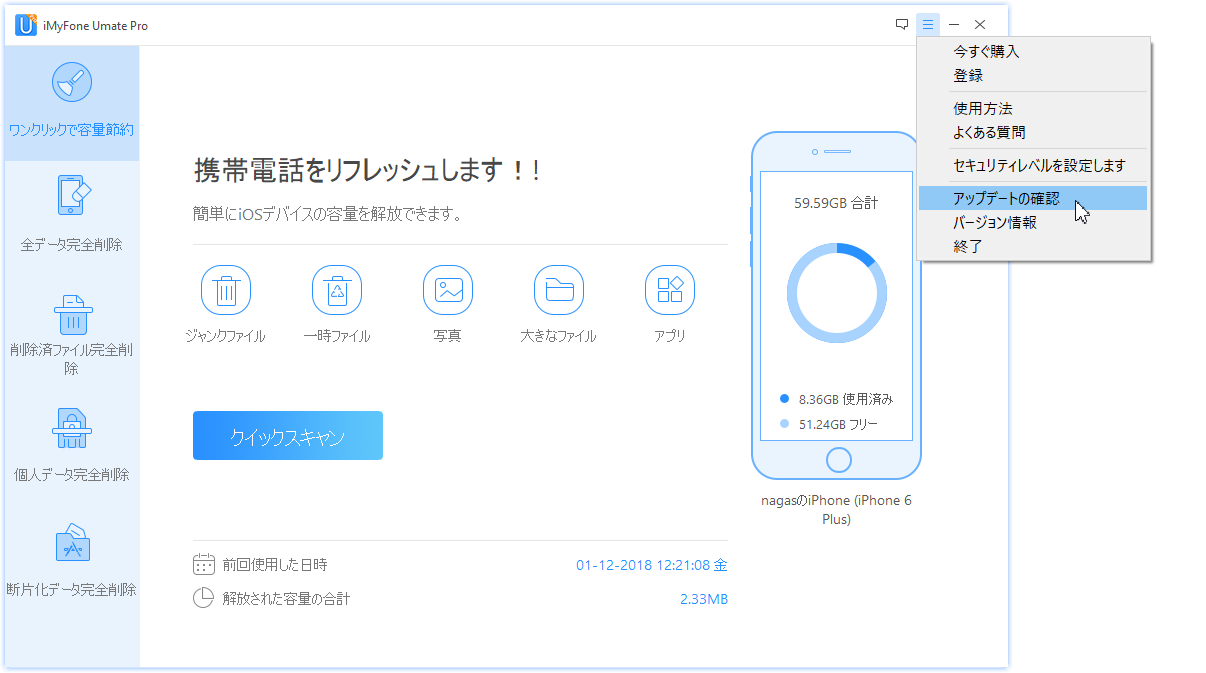
Task: Choose 今すぐ購入 from the menu
Action: click(x=1033, y=52)
